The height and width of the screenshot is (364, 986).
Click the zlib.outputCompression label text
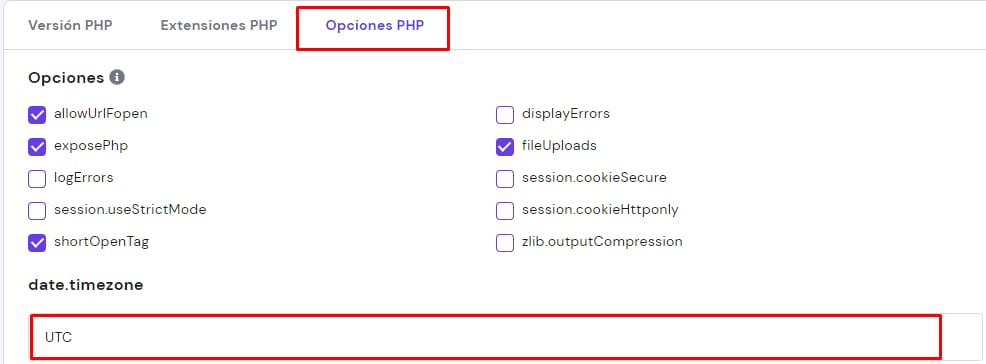pos(602,241)
